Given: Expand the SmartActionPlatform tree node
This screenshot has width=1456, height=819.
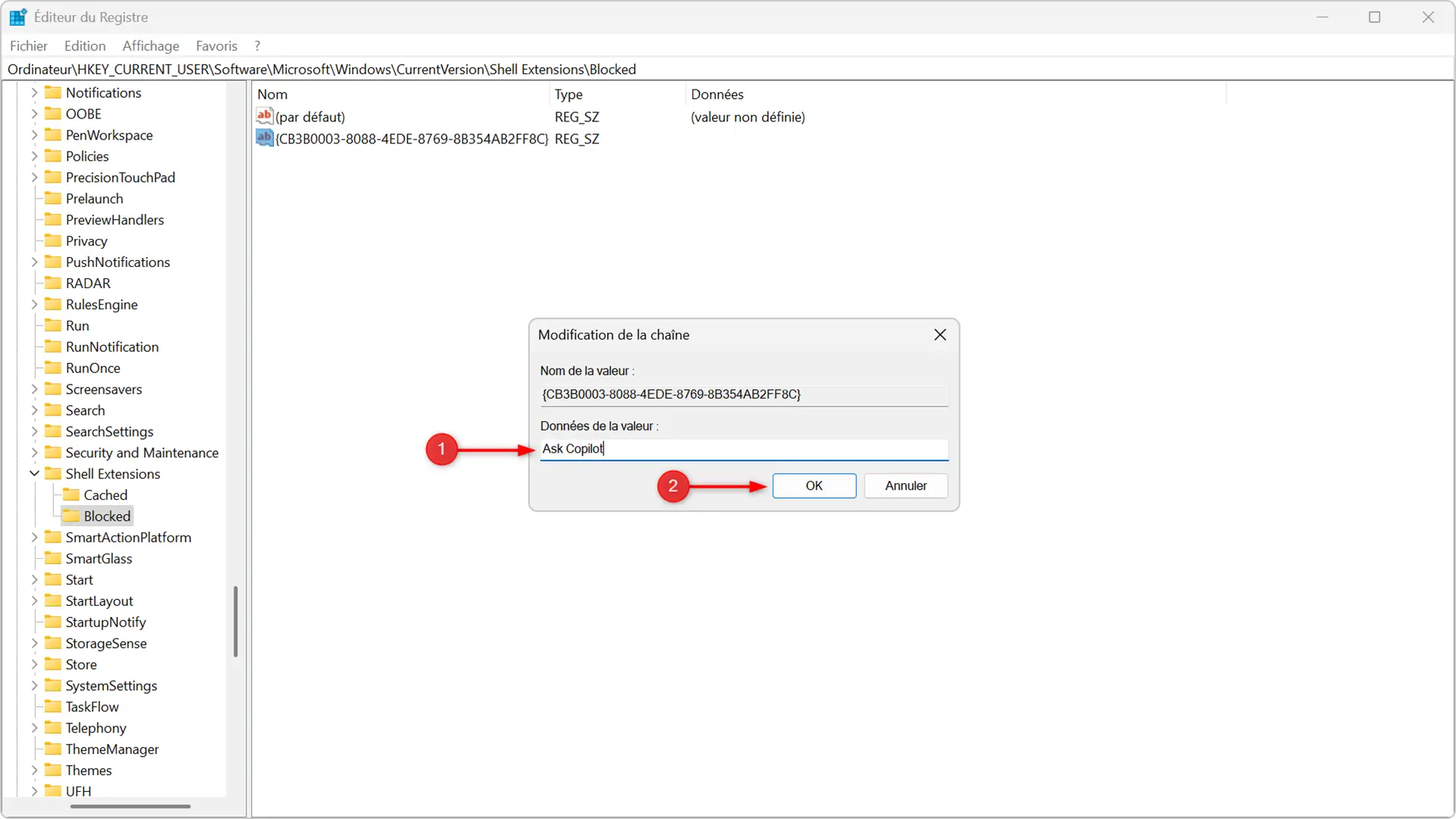Looking at the screenshot, I should pos(34,537).
